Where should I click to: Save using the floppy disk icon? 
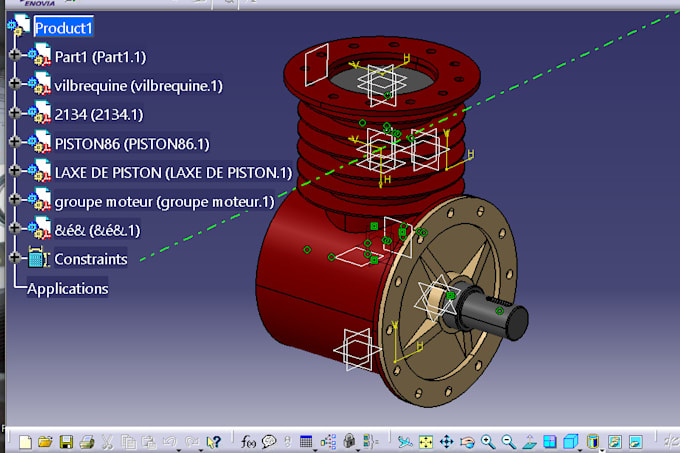pos(66,442)
